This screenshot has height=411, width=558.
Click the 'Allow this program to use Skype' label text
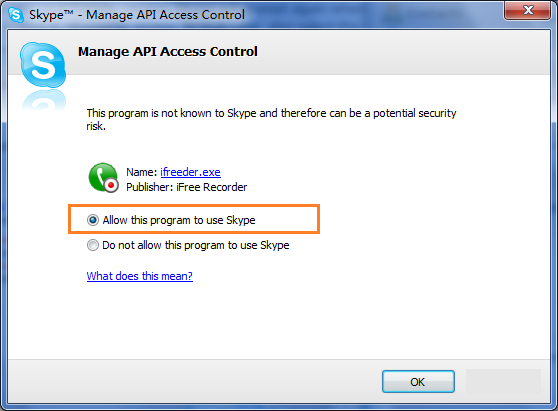[x=179, y=220]
